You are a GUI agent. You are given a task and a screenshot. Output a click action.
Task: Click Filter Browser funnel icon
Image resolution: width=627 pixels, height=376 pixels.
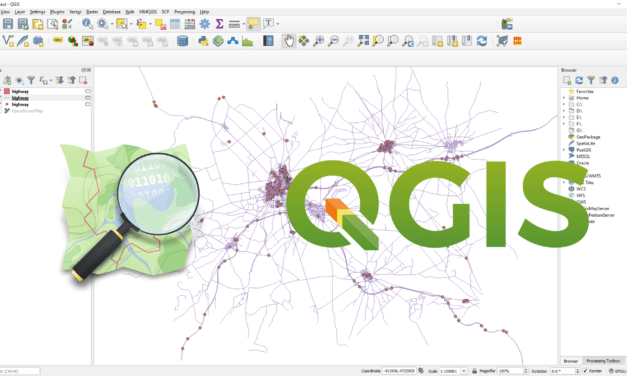(x=591, y=80)
